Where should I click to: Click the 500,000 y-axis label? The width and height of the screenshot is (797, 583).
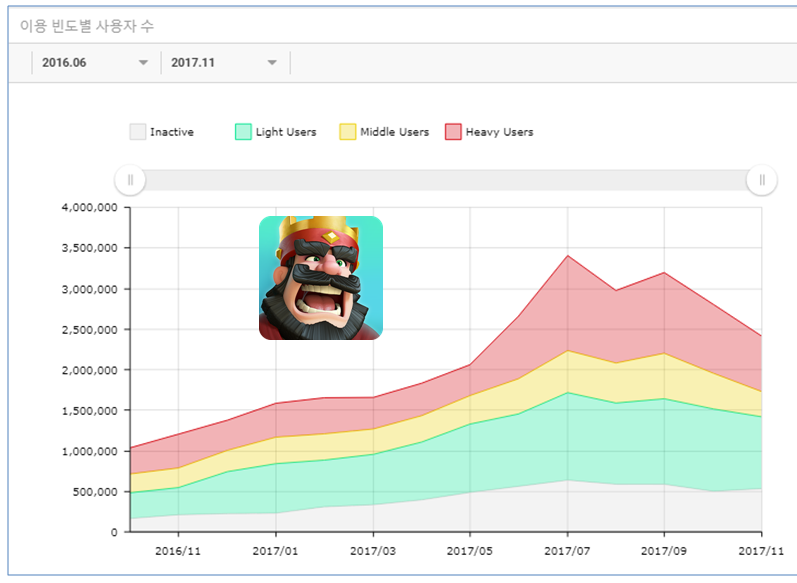tap(96, 492)
